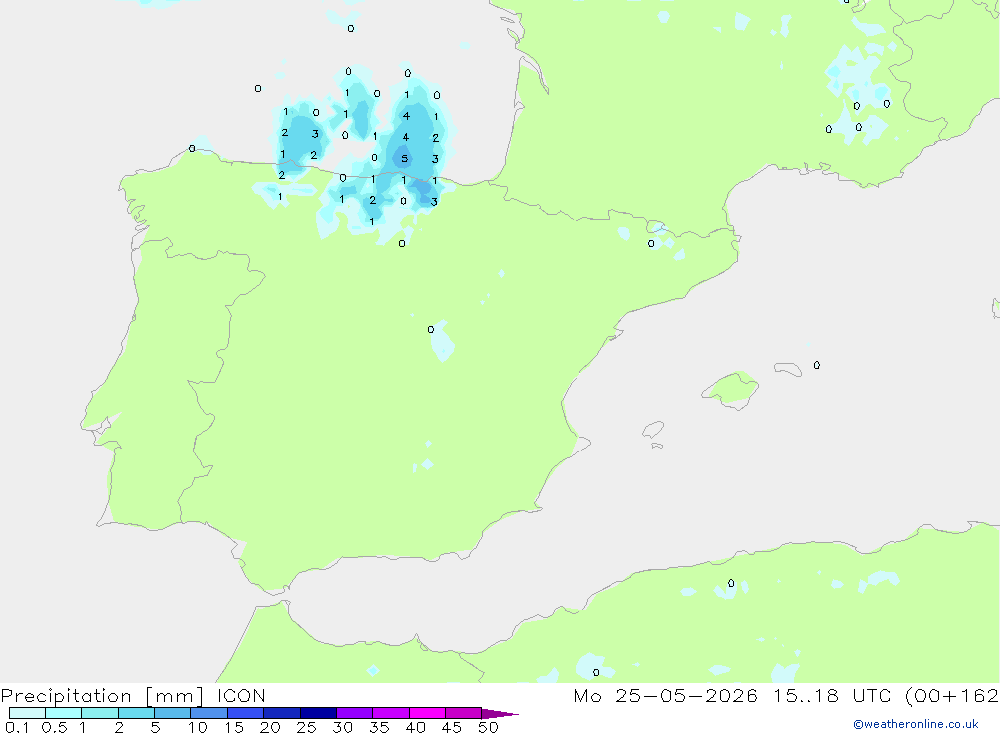This screenshot has height=733, width=1000.
Task: Select the 5–10 mm legend swatch
Action: 173,713
